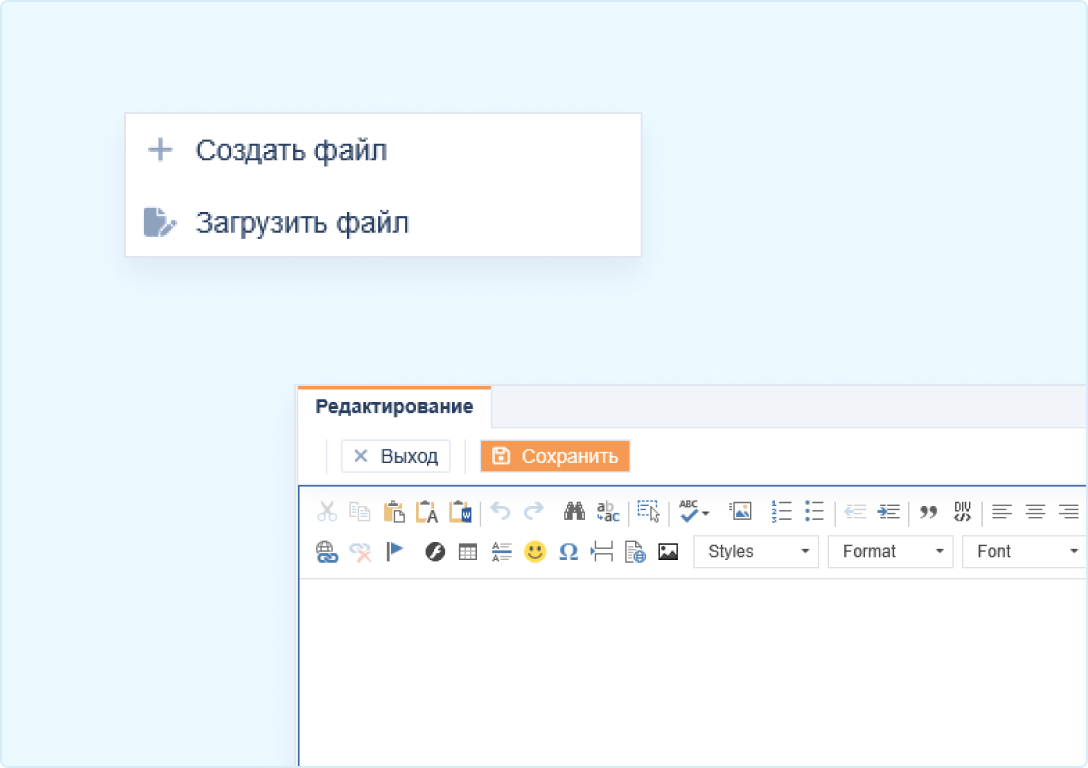
Task: Choose Загрузить файл menu item
Action: click(302, 223)
